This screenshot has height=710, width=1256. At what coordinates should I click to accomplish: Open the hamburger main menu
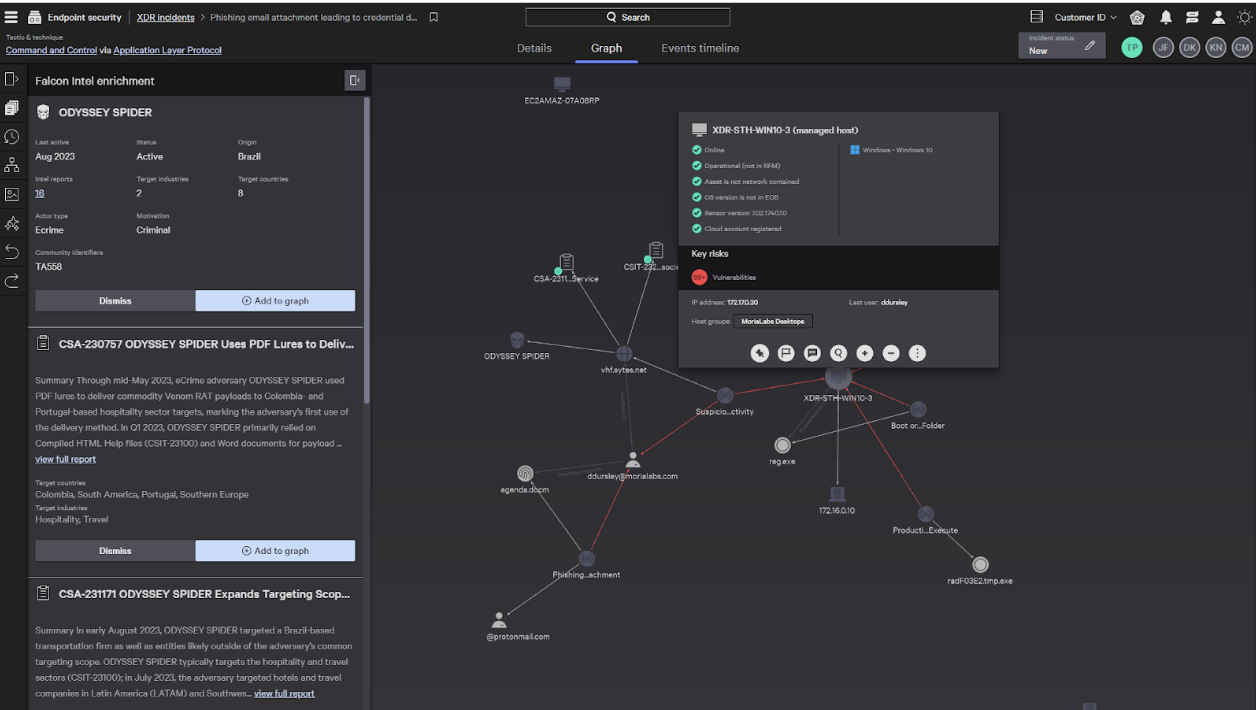coord(11,17)
